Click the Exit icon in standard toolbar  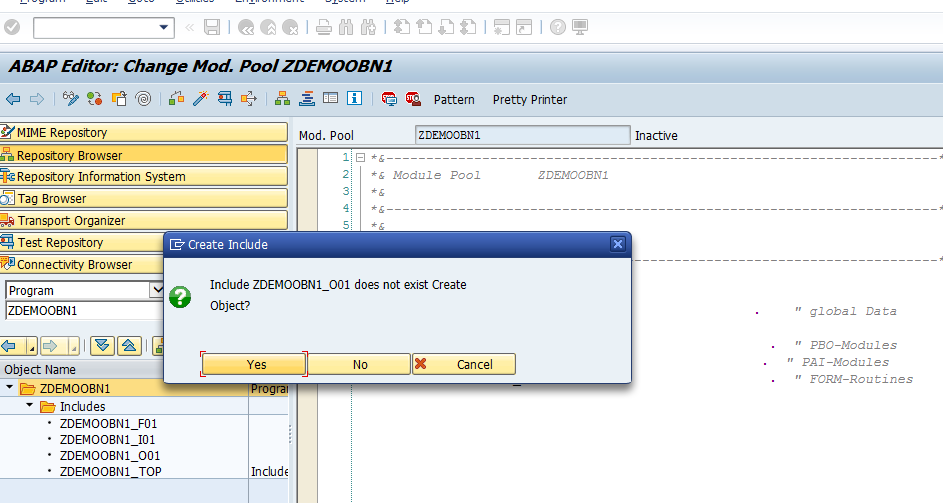[268, 27]
